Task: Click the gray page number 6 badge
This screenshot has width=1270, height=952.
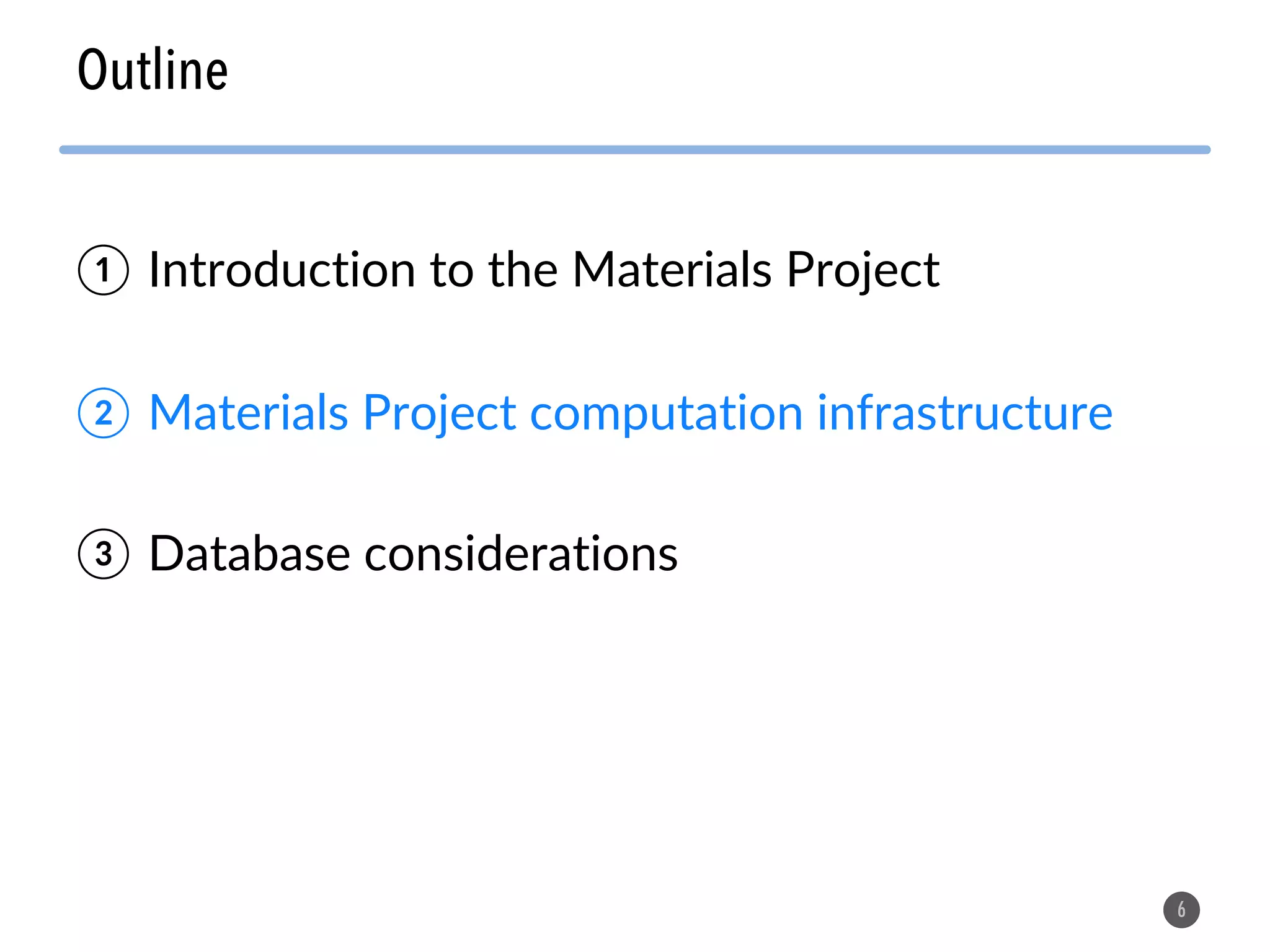Action: 1181,909
